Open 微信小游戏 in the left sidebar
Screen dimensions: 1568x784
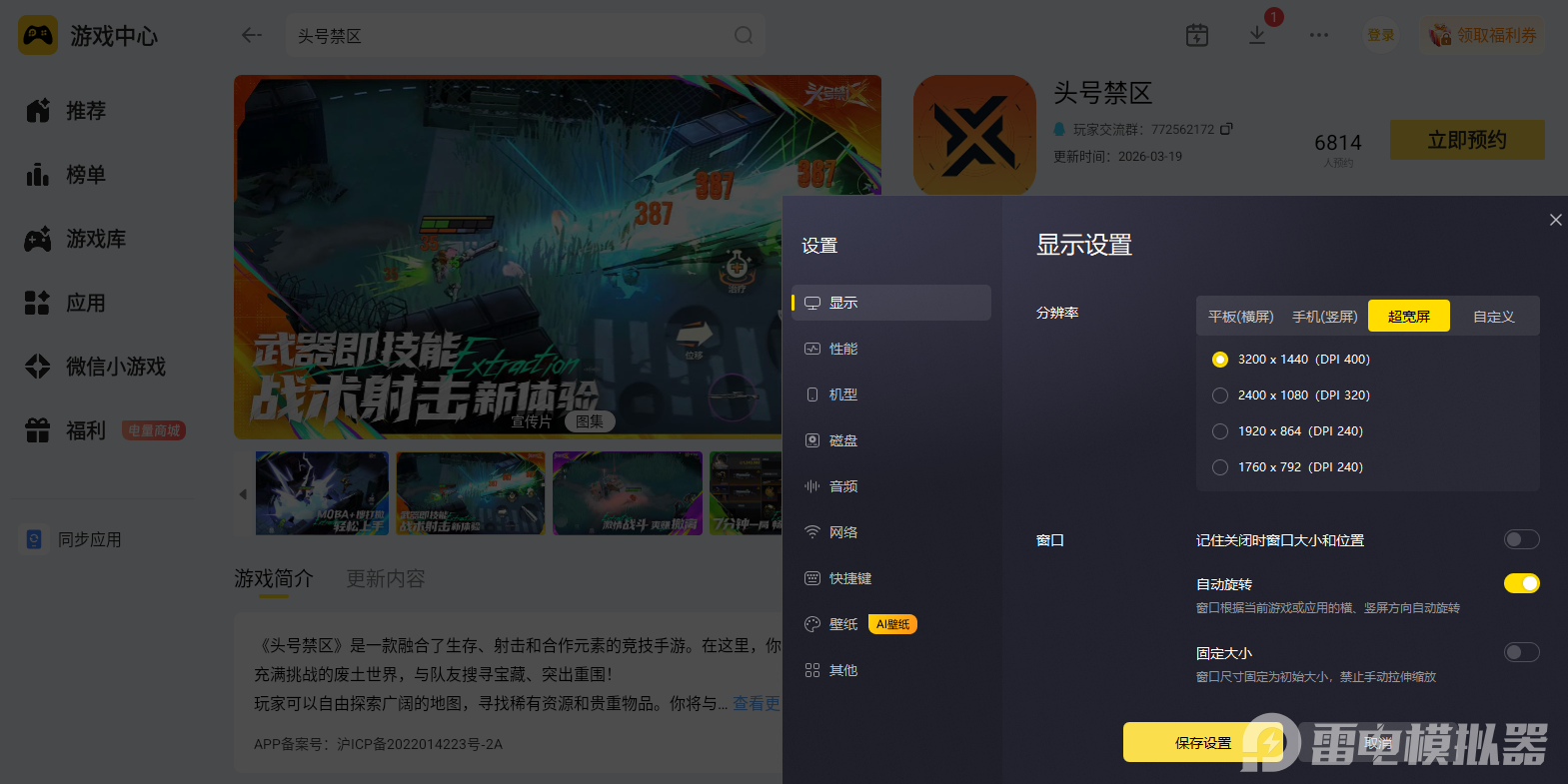[96, 367]
